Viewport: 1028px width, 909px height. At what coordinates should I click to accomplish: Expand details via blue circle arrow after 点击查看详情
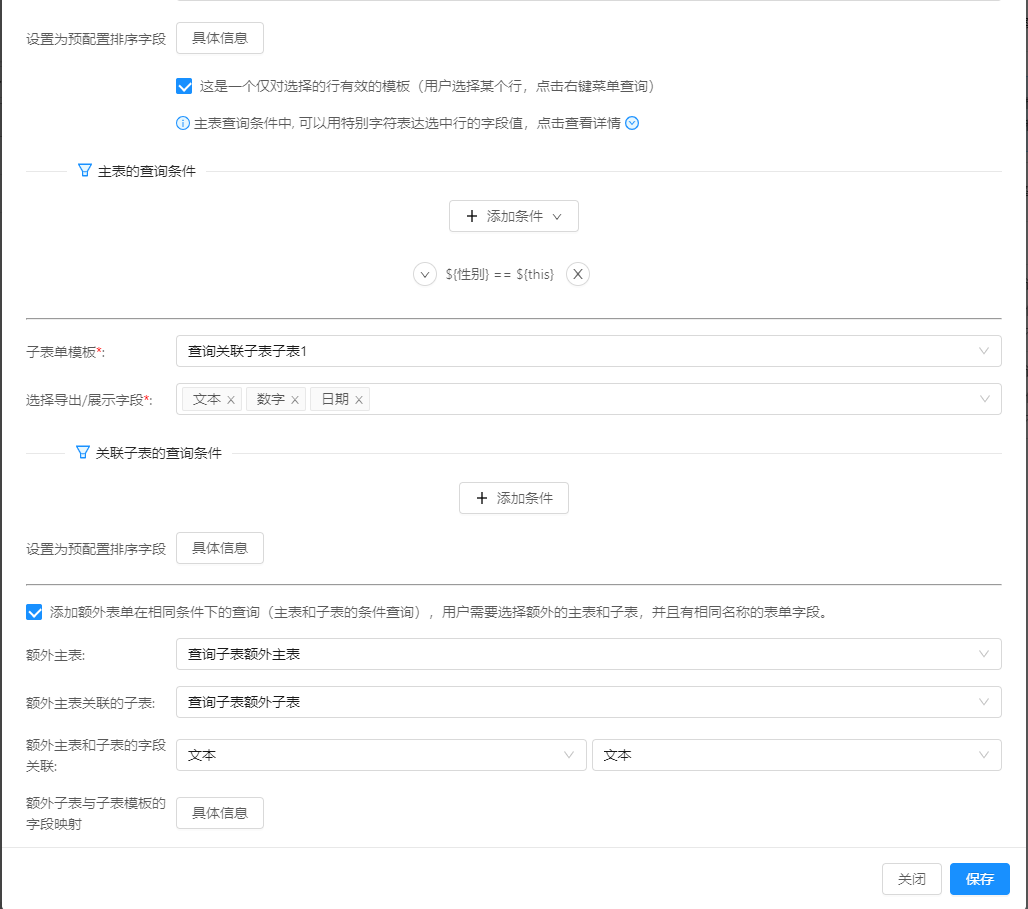(x=632, y=123)
